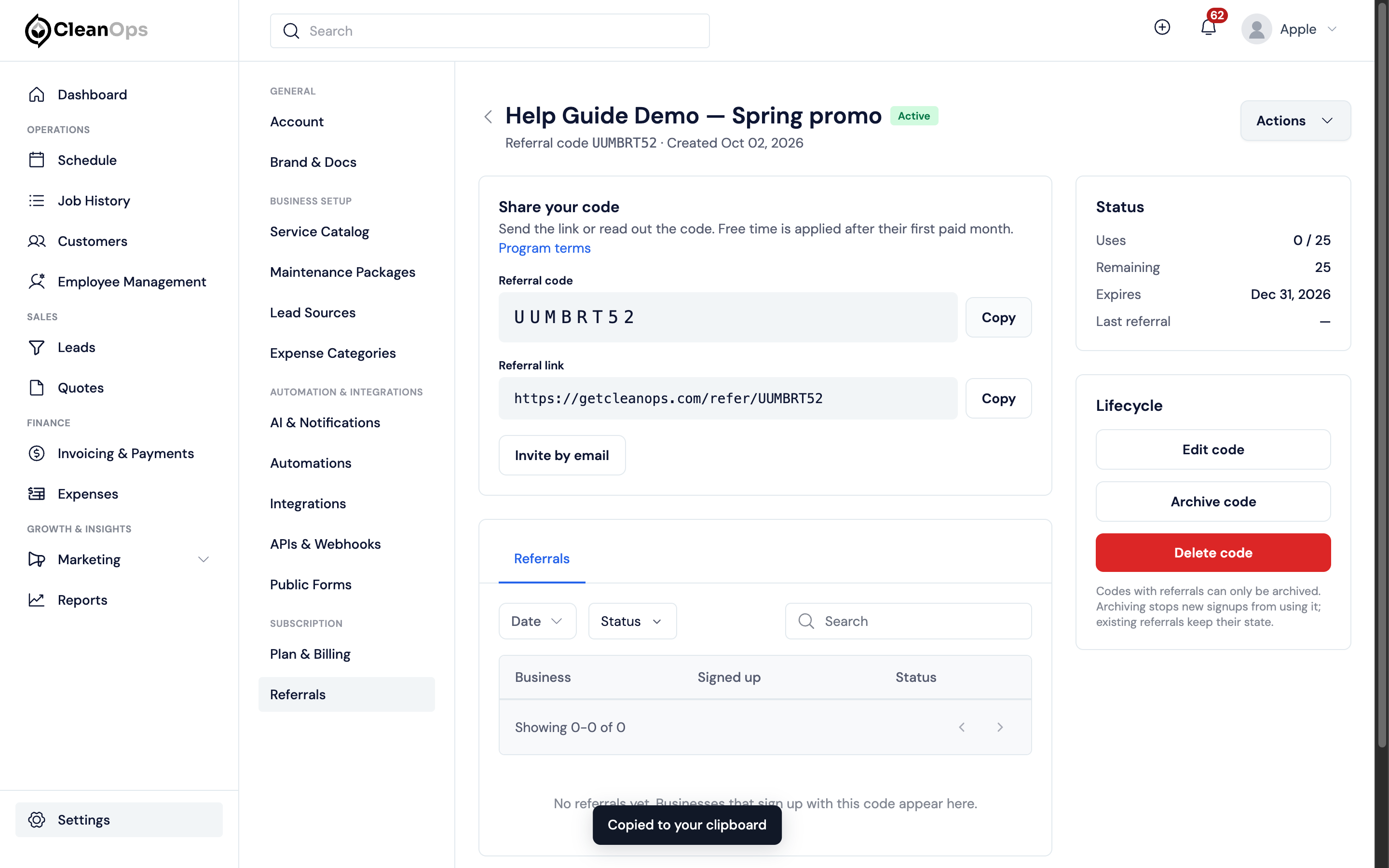Copy the referral link
Viewport: 1389px width, 868px height.
pos(998,398)
